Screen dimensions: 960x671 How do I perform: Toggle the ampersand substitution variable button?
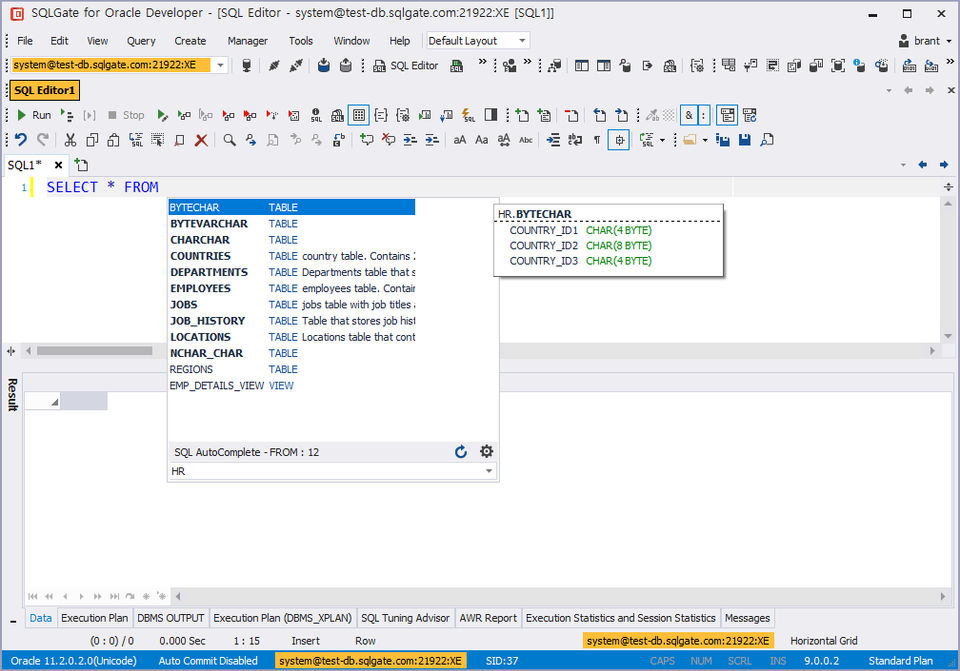(689, 115)
